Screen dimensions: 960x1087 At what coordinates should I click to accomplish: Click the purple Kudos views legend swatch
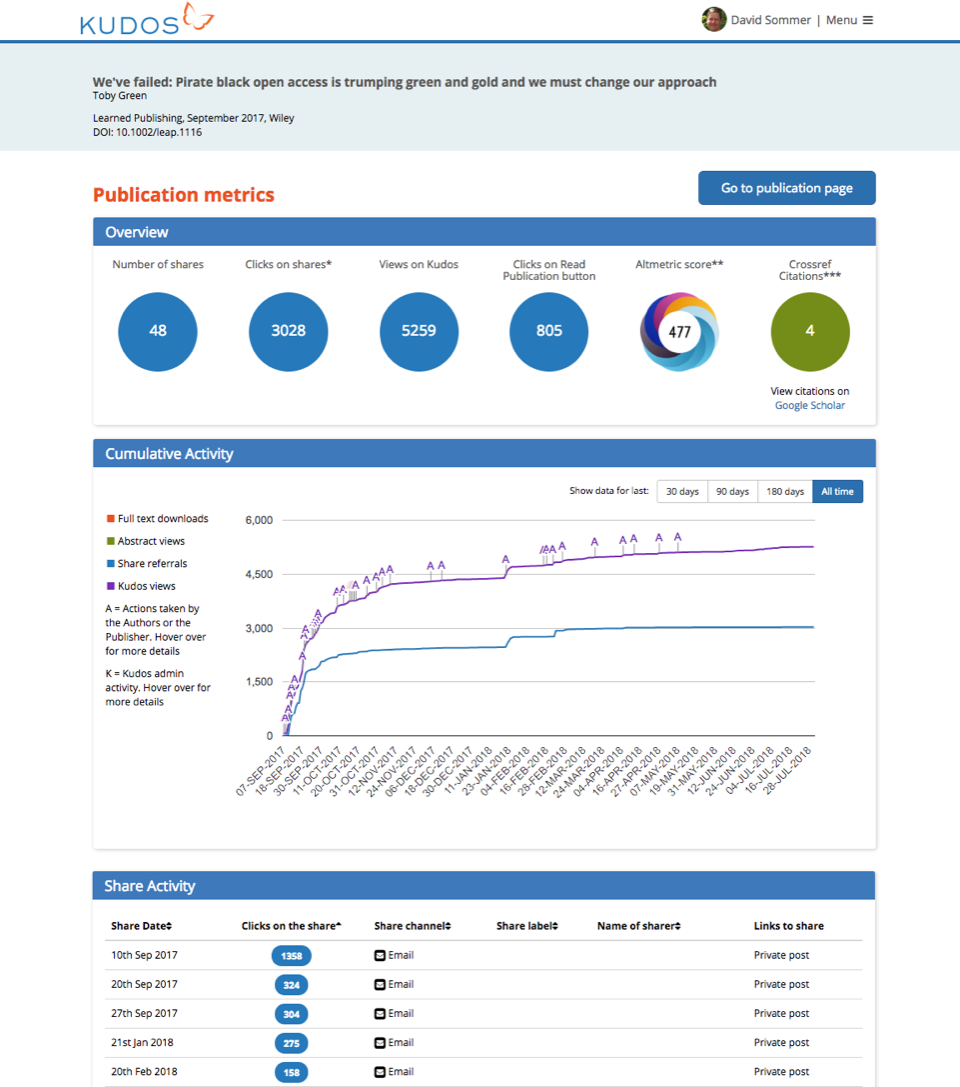pyautogui.click(x=110, y=585)
